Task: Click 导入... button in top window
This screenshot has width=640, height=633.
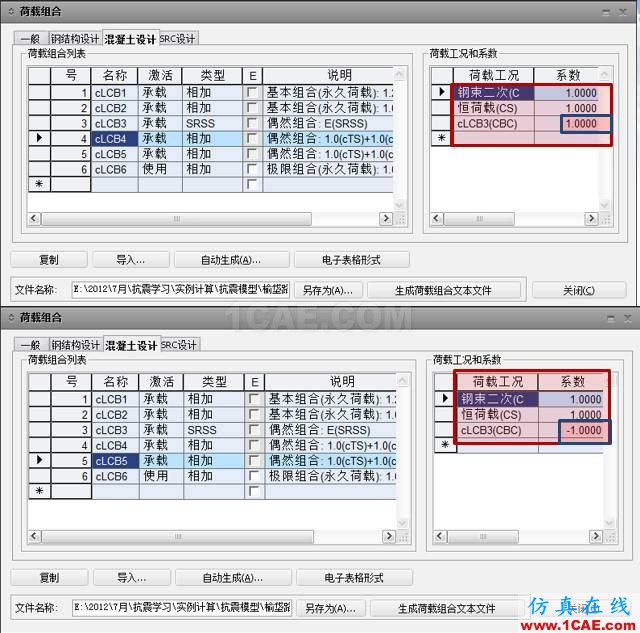Action: pos(131,260)
